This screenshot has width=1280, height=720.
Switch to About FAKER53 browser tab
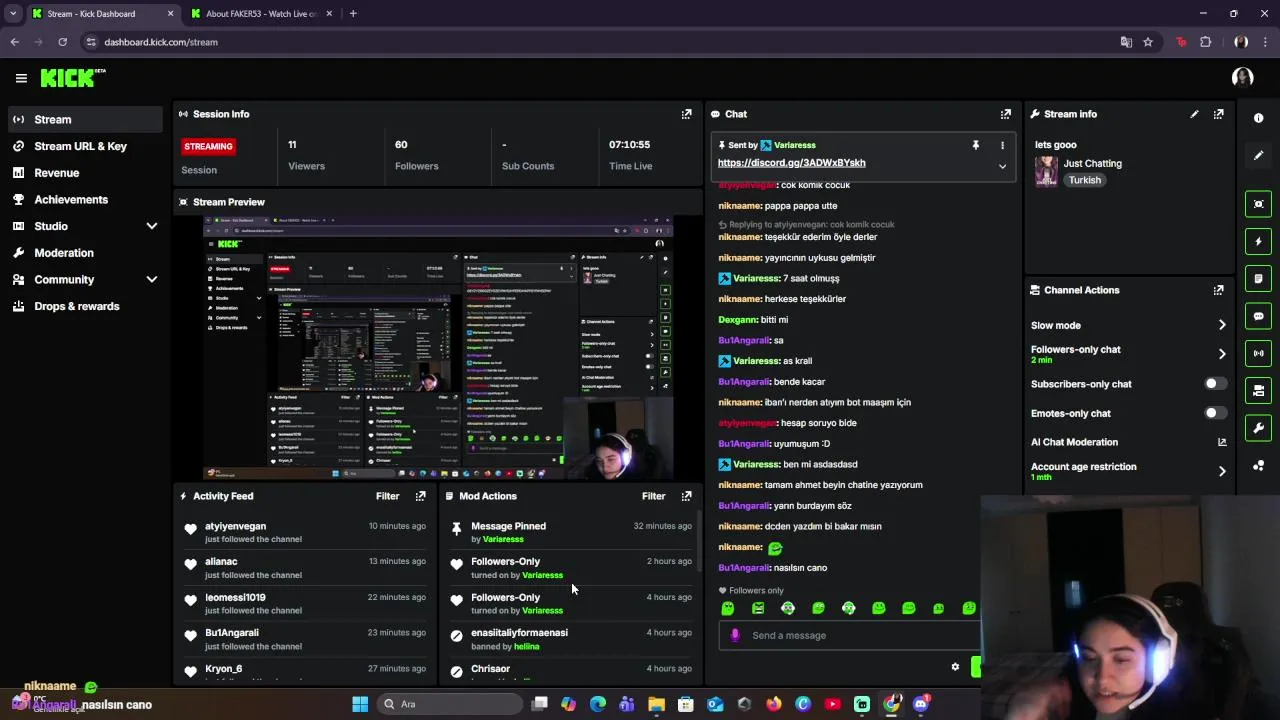pyautogui.click(x=260, y=14)
